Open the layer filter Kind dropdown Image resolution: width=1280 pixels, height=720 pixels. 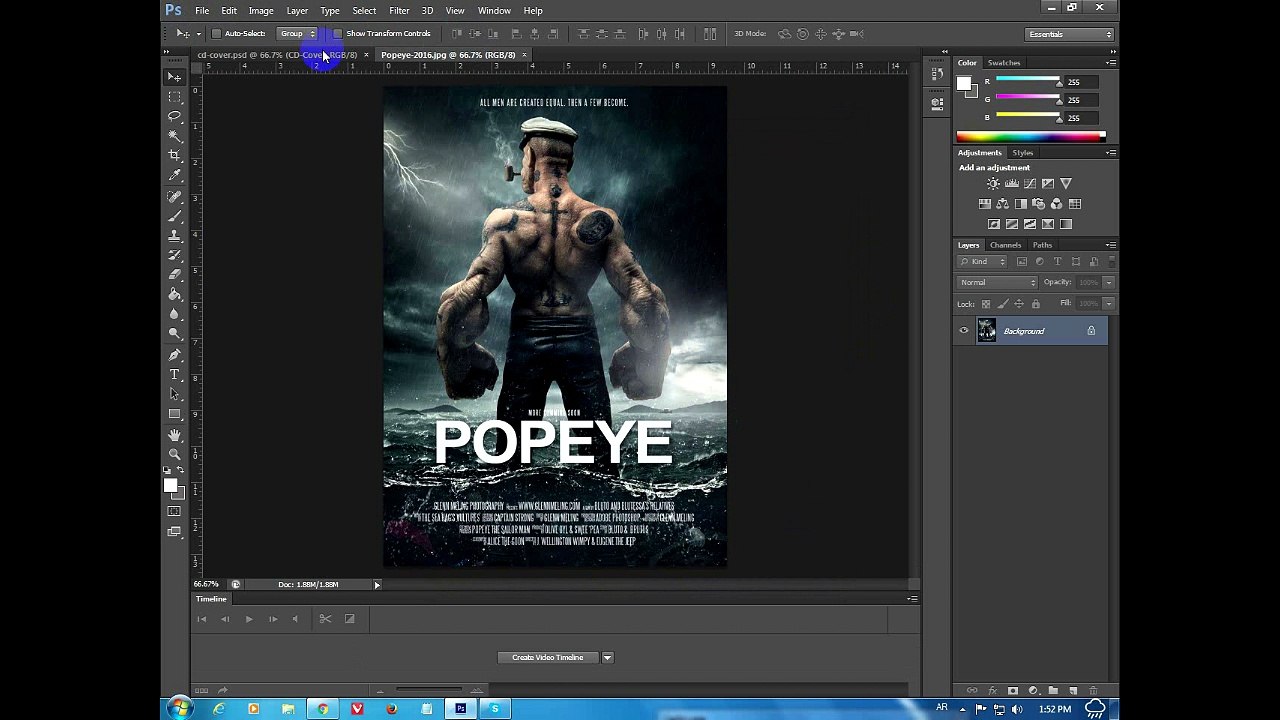(982, 262)
